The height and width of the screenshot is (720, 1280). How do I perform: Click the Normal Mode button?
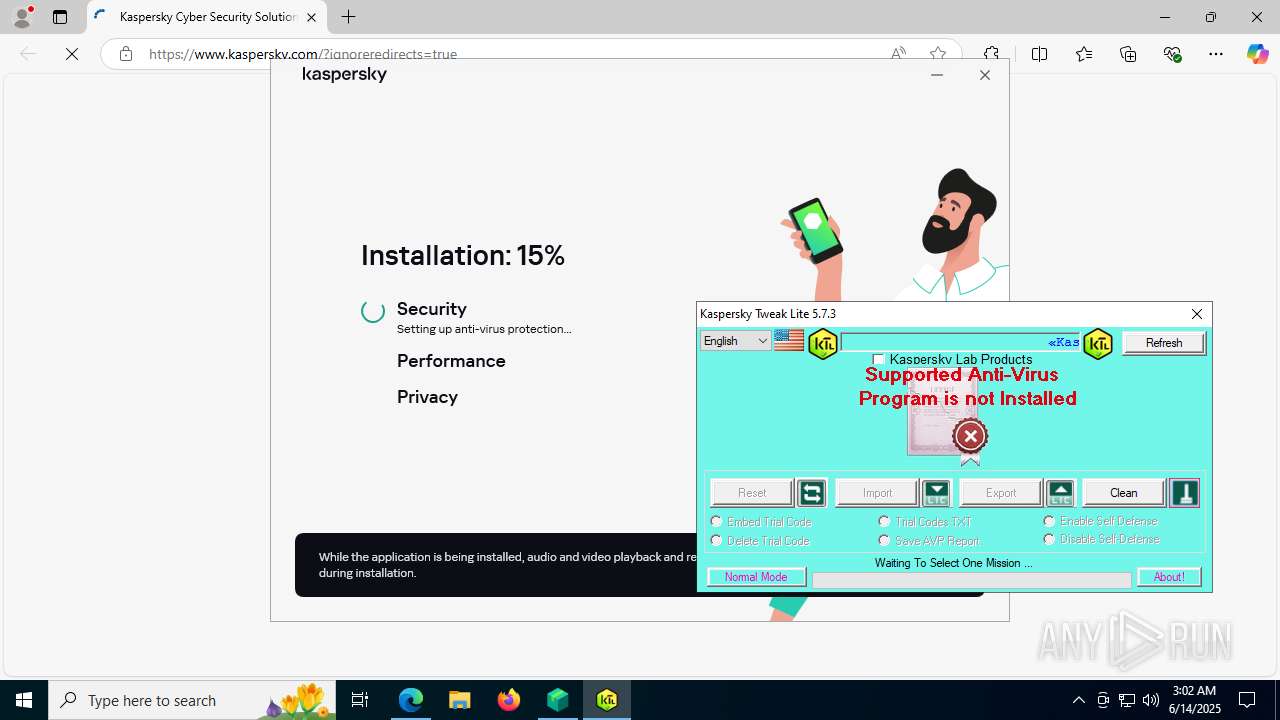click(756, 577)
